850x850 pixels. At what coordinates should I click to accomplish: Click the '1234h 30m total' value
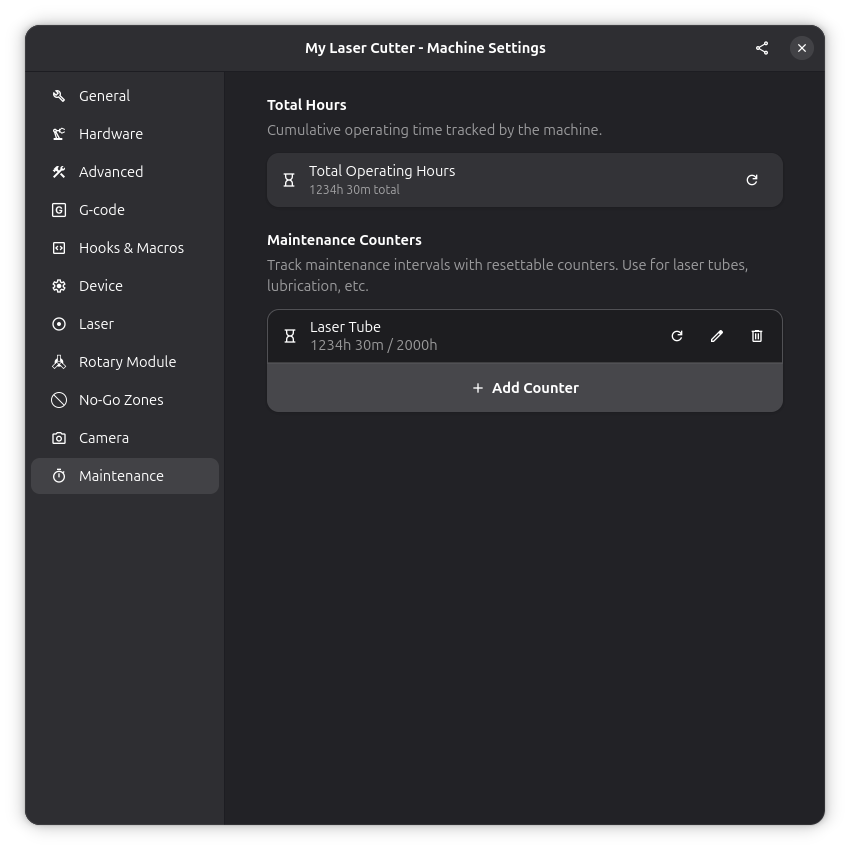point(354,190)
